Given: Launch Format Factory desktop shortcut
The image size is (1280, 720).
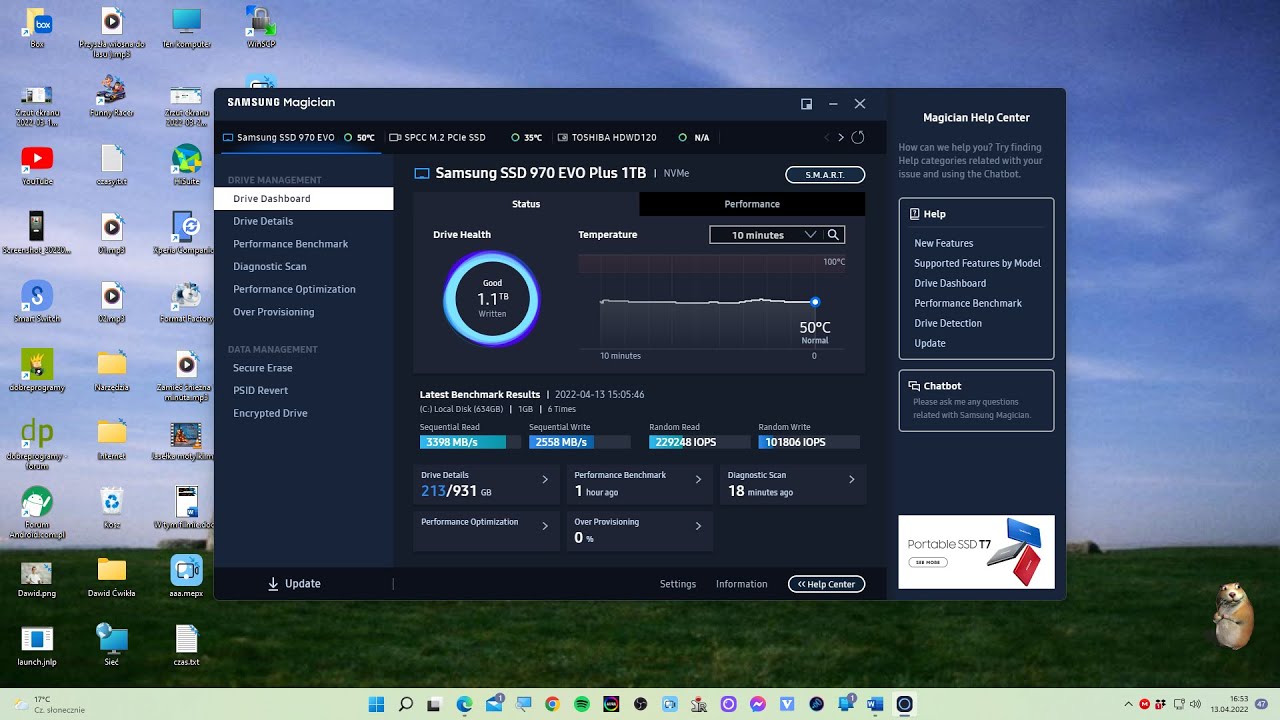Looking at the screenshot, I should [186, 302].
